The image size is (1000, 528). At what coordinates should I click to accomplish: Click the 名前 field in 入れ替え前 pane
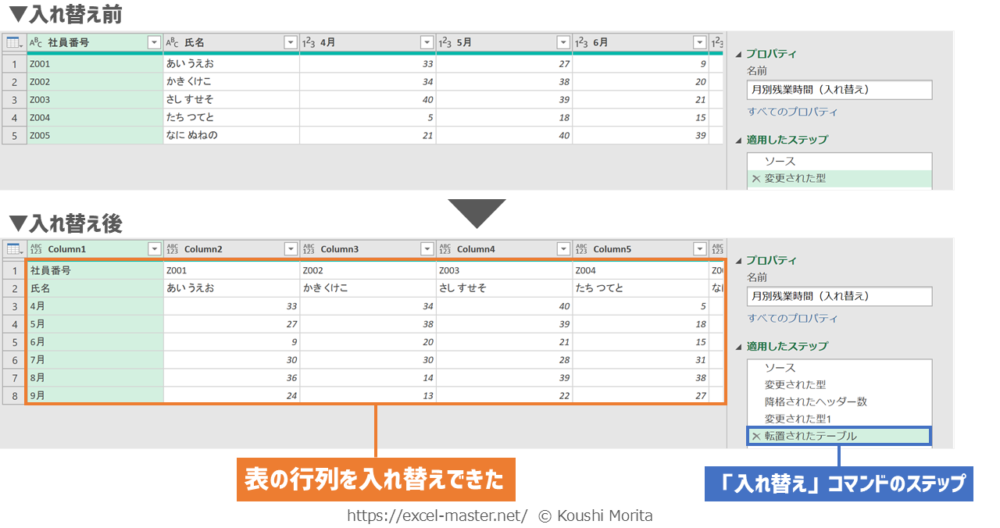pyautogui.click(x=839, y=90)
